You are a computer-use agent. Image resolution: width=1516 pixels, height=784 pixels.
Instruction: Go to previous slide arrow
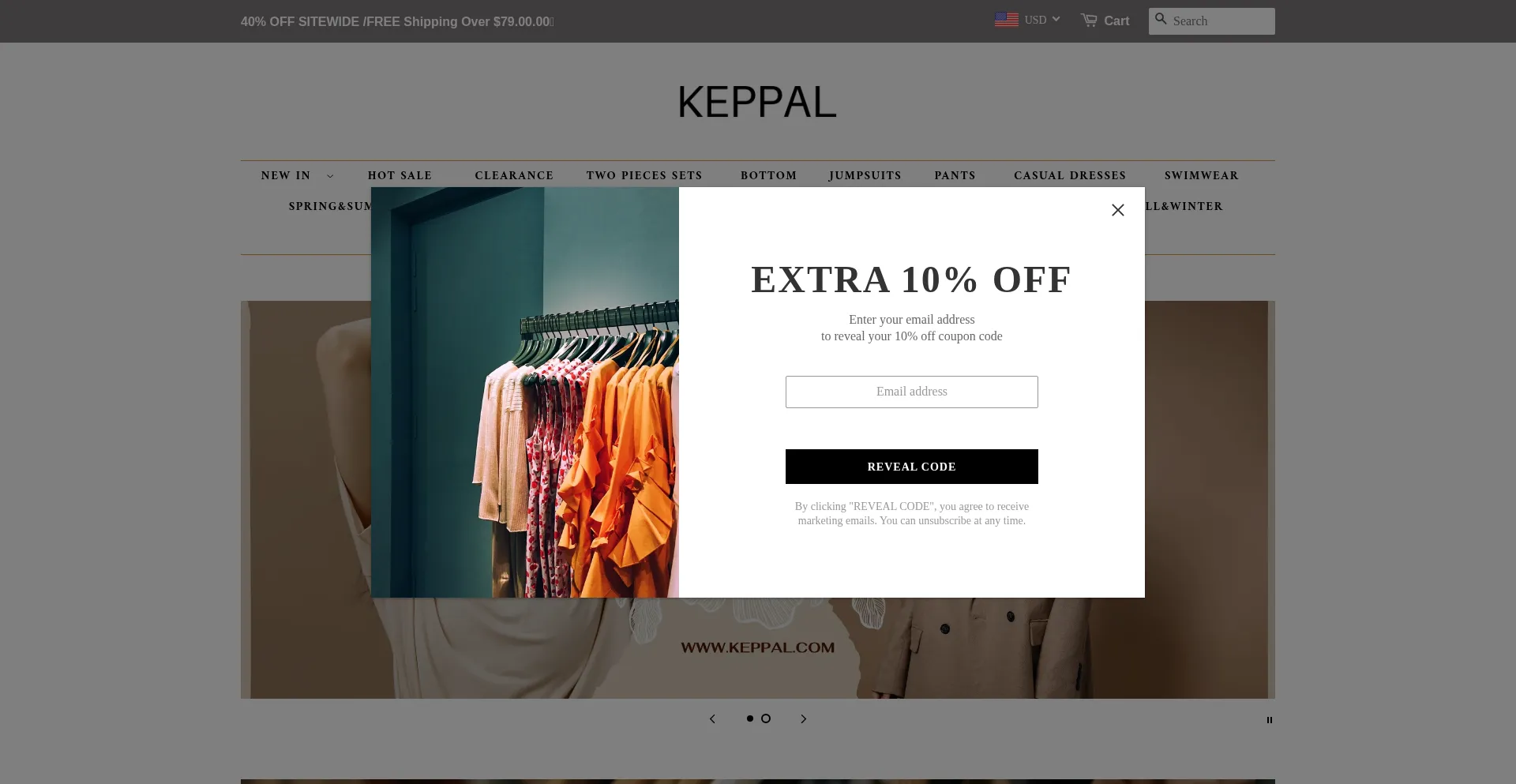coord(712,719)
